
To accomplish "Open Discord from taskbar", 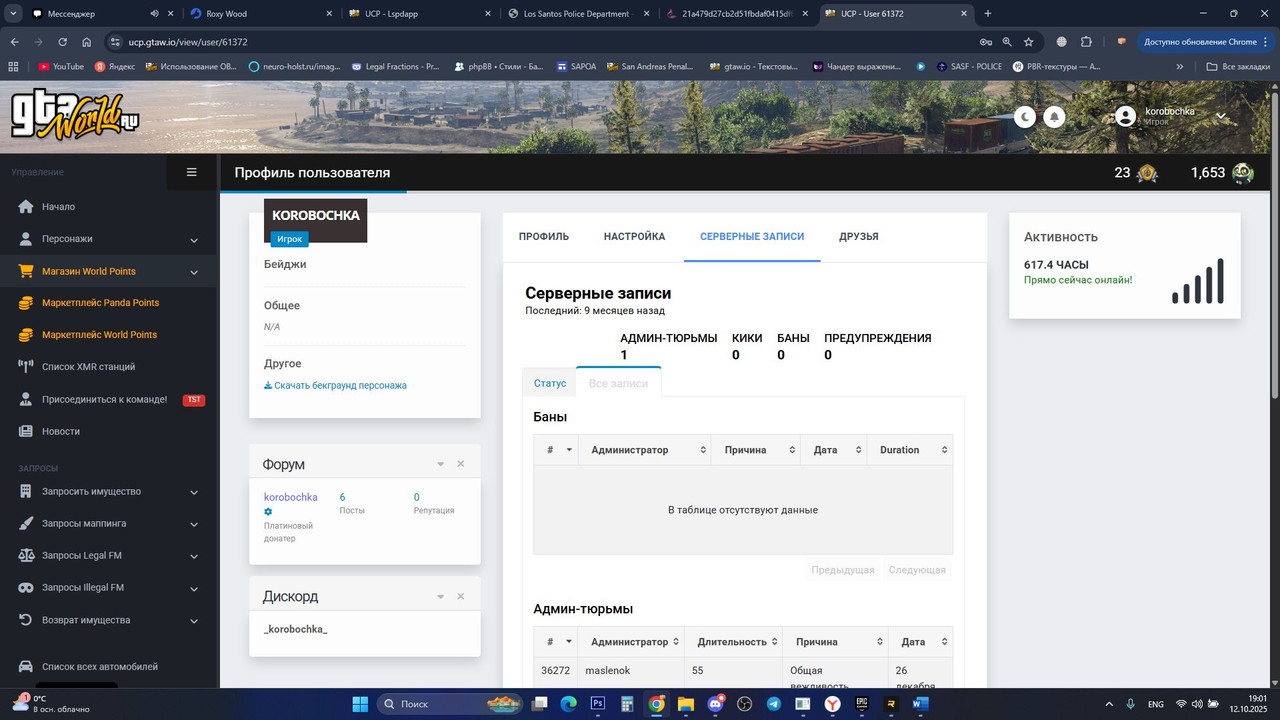I will (715, 704).
